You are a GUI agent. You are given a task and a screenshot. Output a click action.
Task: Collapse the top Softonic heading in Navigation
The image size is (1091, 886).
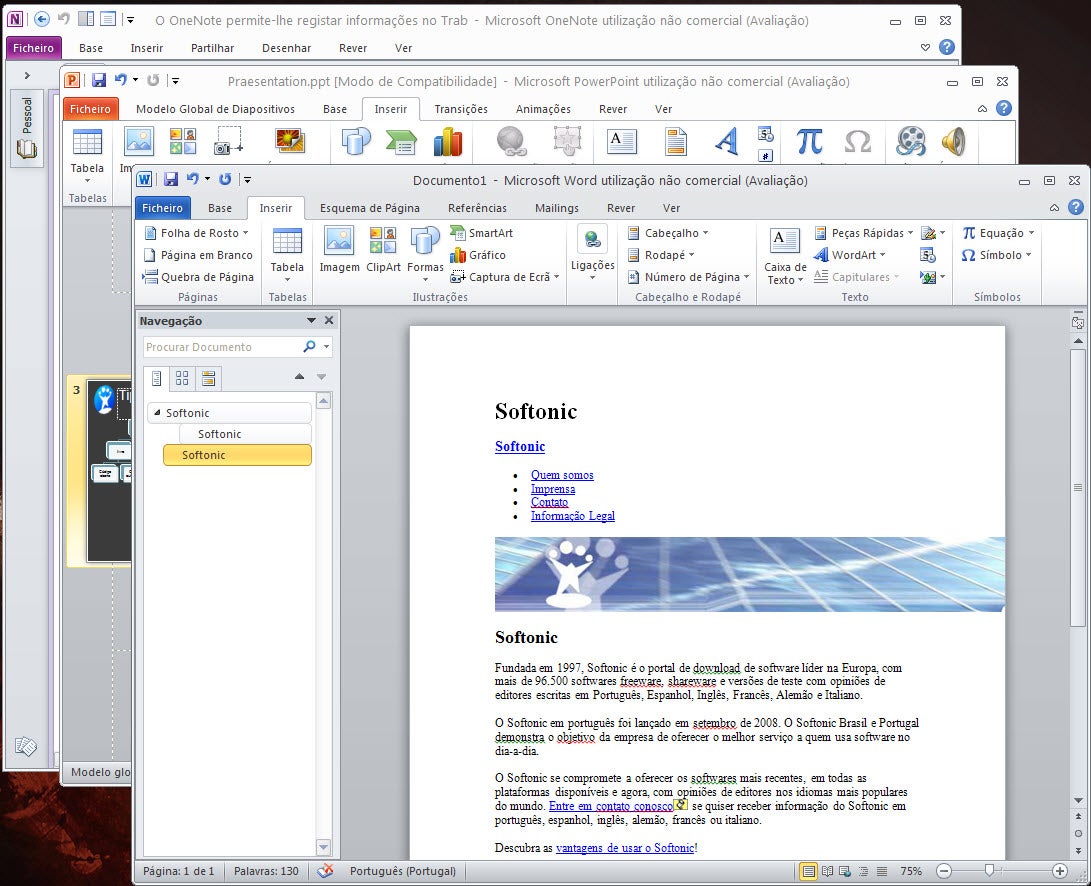[x=156, y=414]
